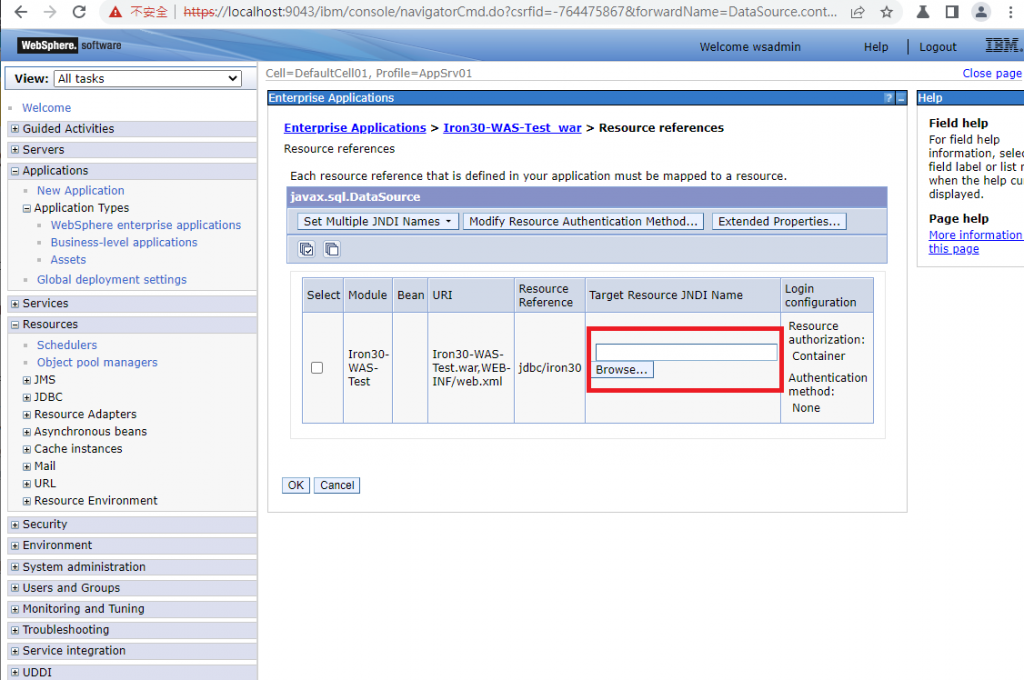
Task: Click the Close page link
Action: [x=991, y=73]
